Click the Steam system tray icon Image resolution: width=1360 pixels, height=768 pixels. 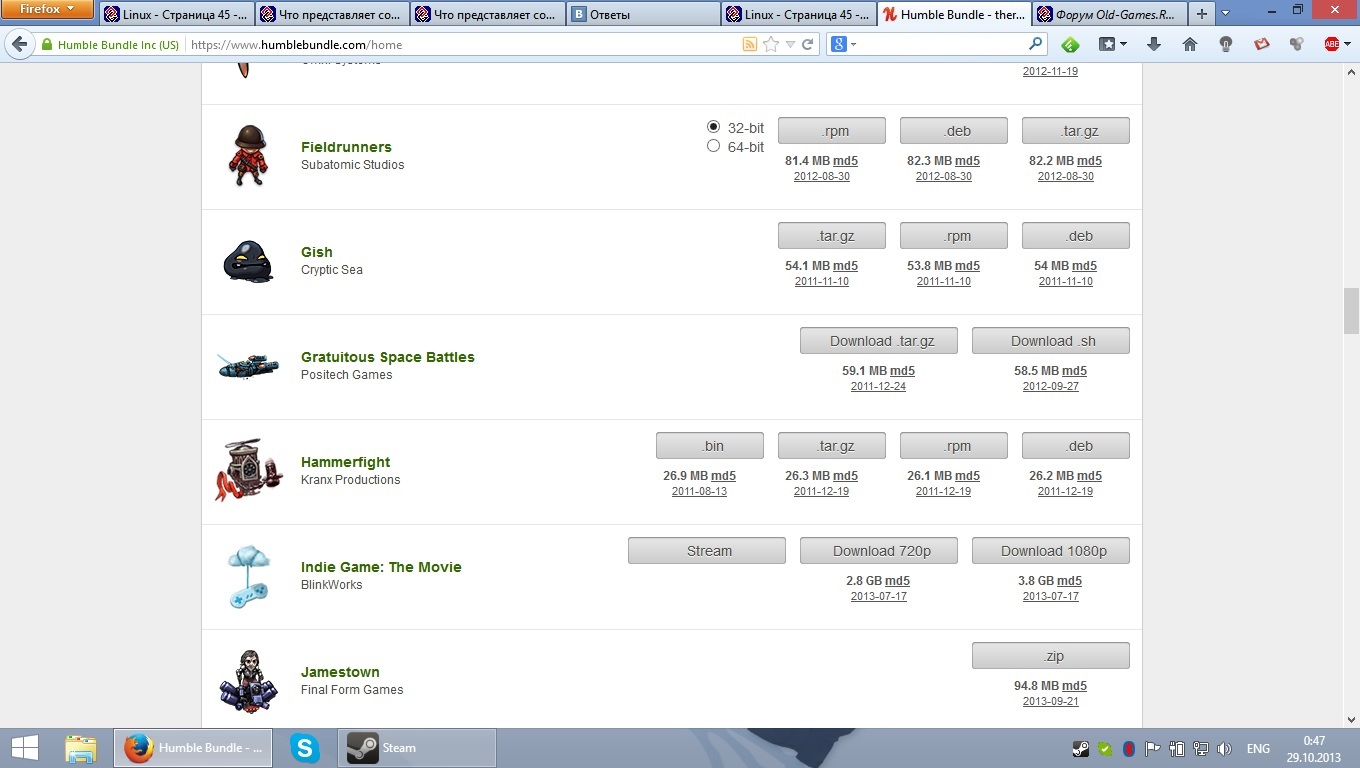[1081, 748]
